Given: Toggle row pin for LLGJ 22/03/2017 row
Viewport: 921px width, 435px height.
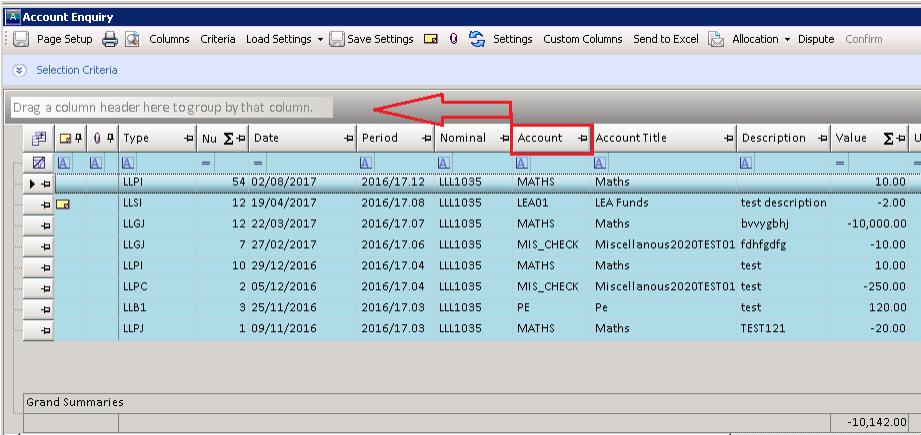Looking at the screenshot, I should click(x=45, y=225).
